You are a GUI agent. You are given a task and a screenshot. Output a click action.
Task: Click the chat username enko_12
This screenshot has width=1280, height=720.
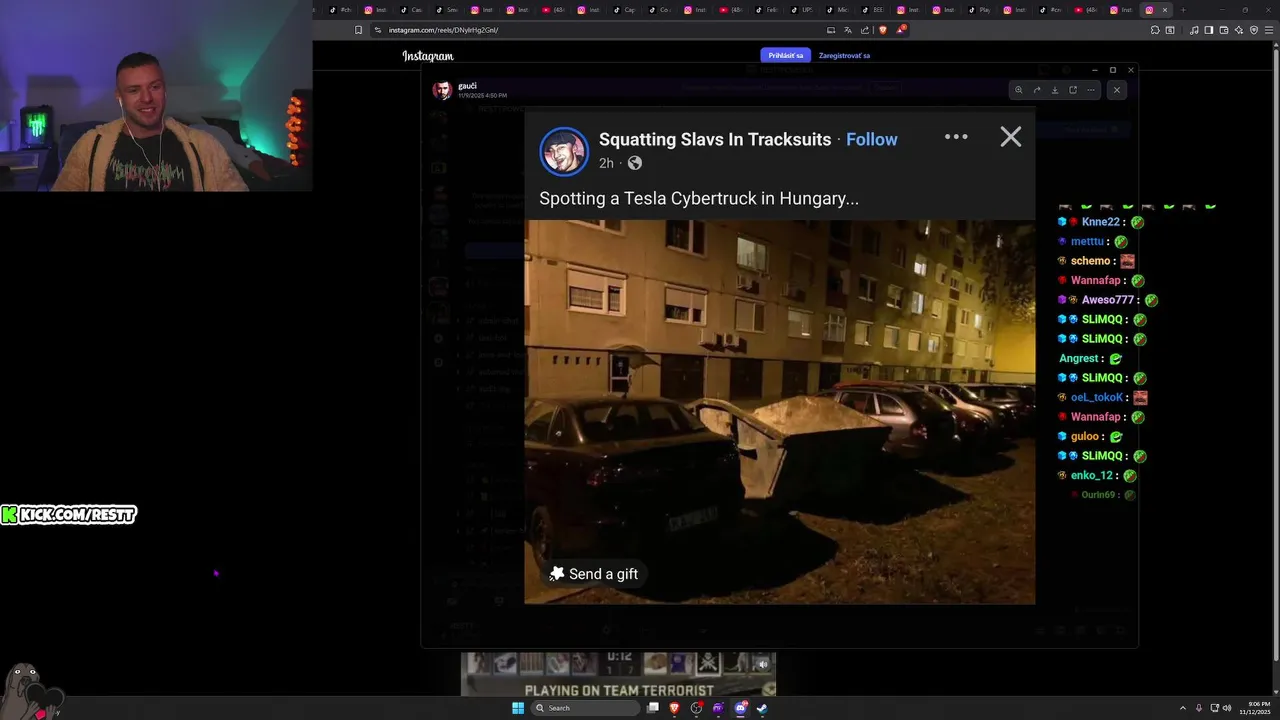1091,475
